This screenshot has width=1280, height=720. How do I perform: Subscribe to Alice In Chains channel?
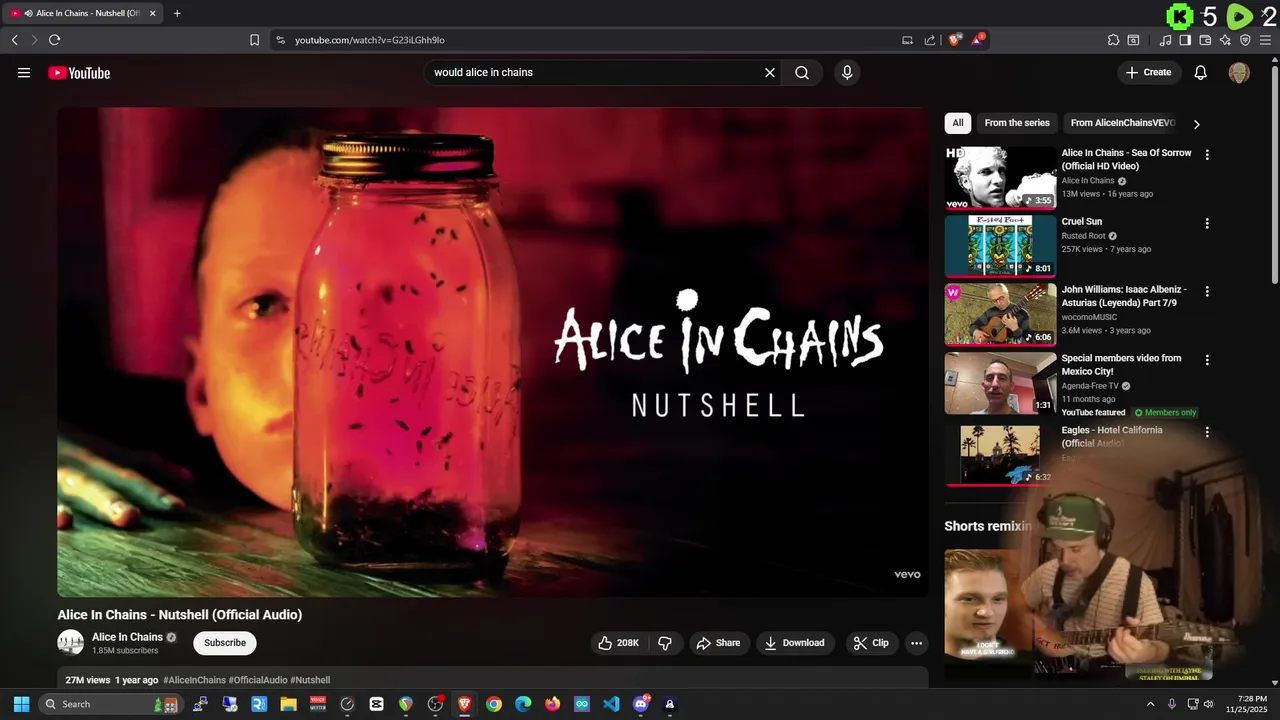225,643
